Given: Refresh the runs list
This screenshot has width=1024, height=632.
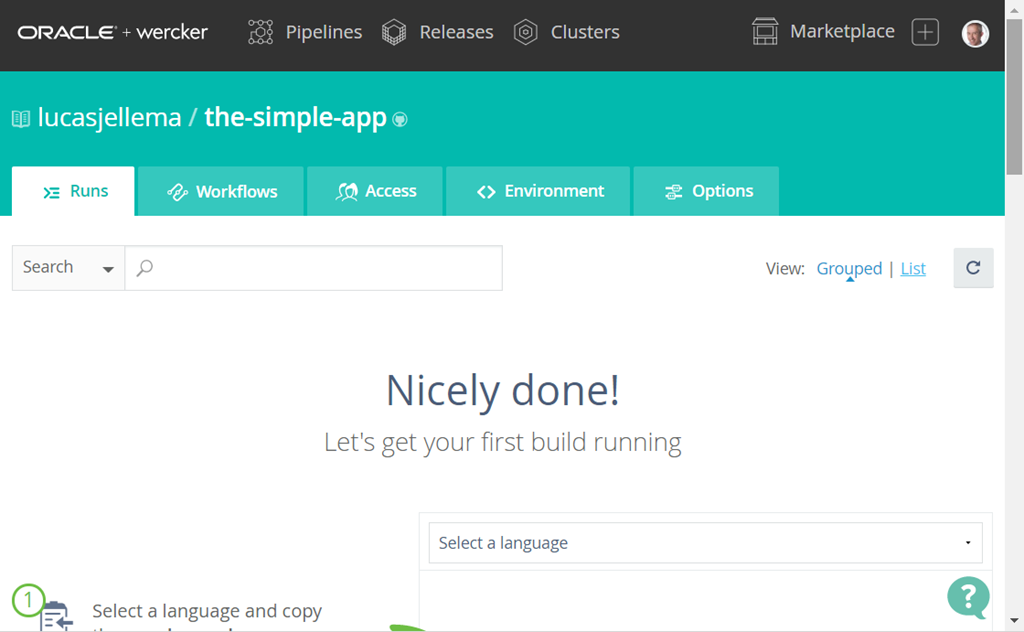Looking at the screenshot, I should 973,268.
